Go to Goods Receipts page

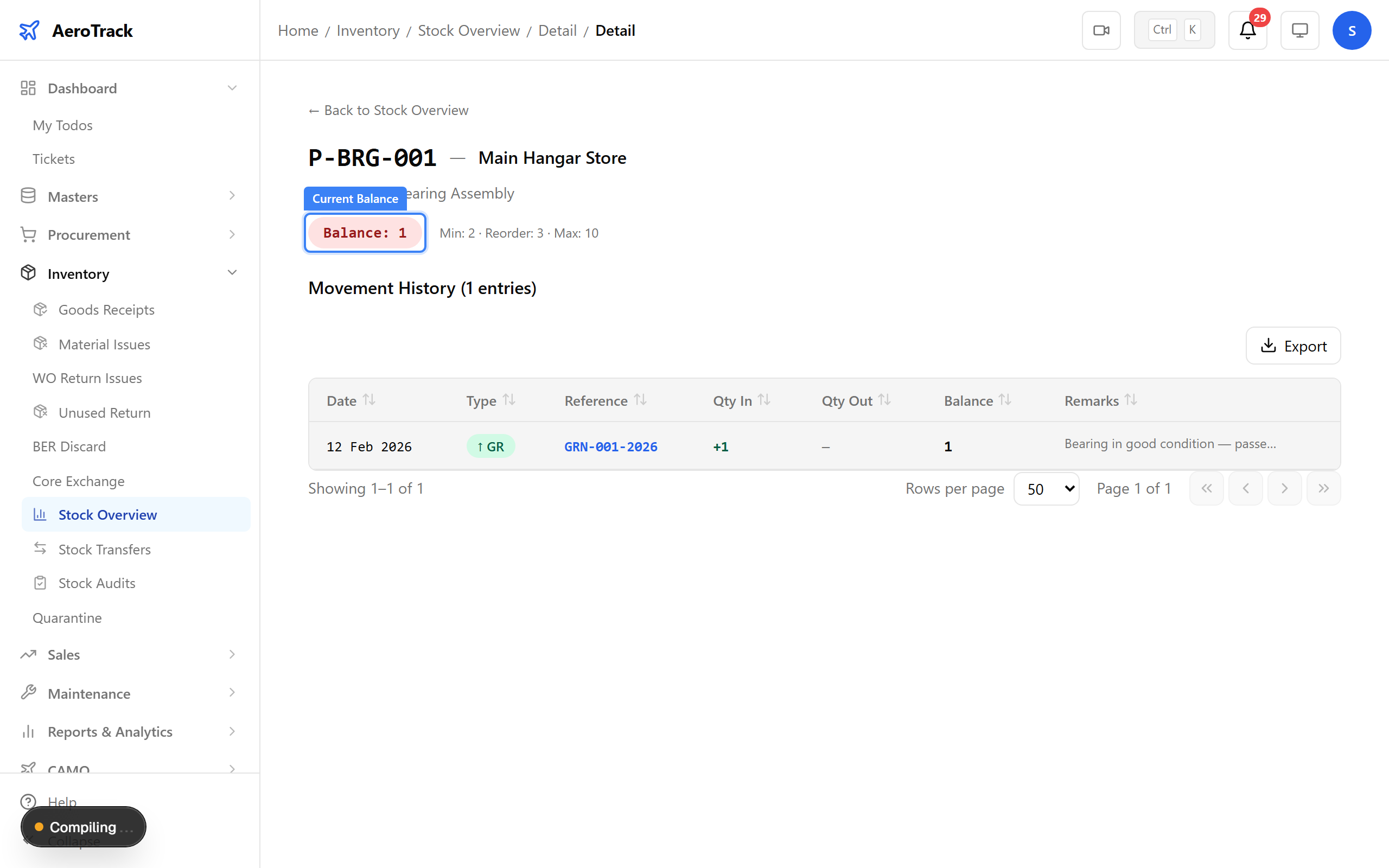coord(106,310)
